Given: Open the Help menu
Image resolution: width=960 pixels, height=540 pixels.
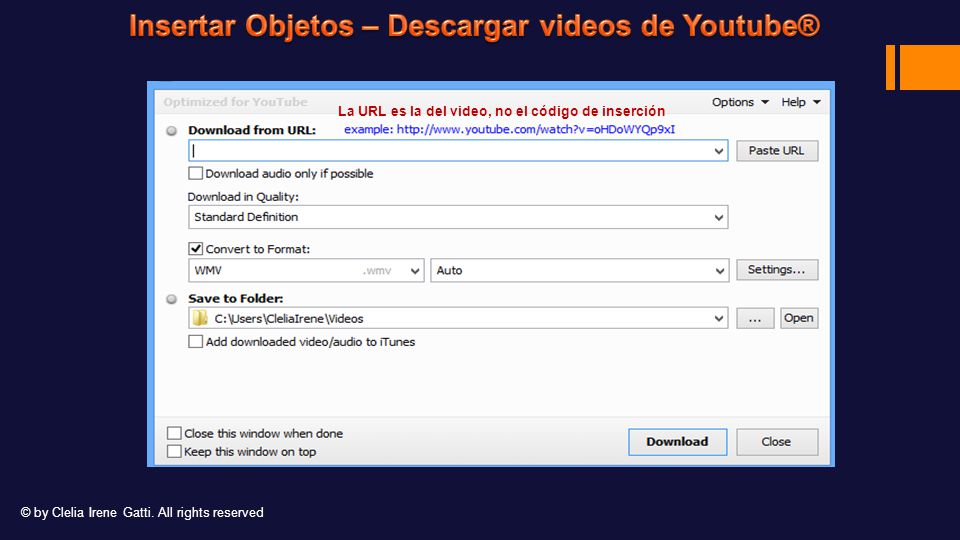Looking at the screenshot, I should click(800, 102).
